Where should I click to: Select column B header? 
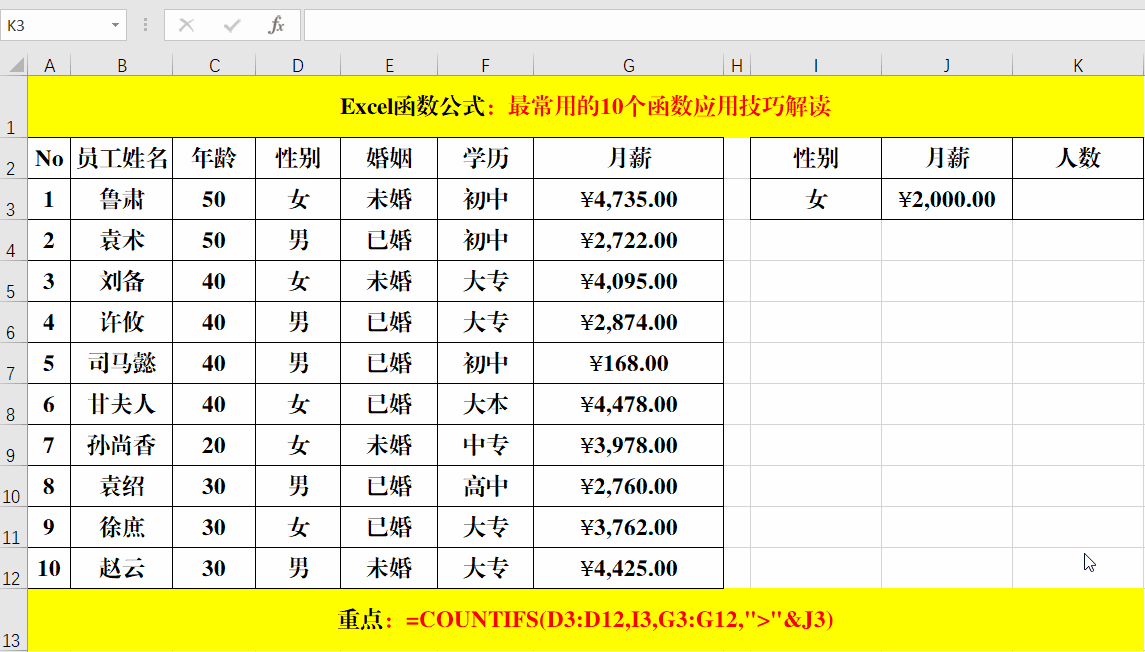coord(121,66)
